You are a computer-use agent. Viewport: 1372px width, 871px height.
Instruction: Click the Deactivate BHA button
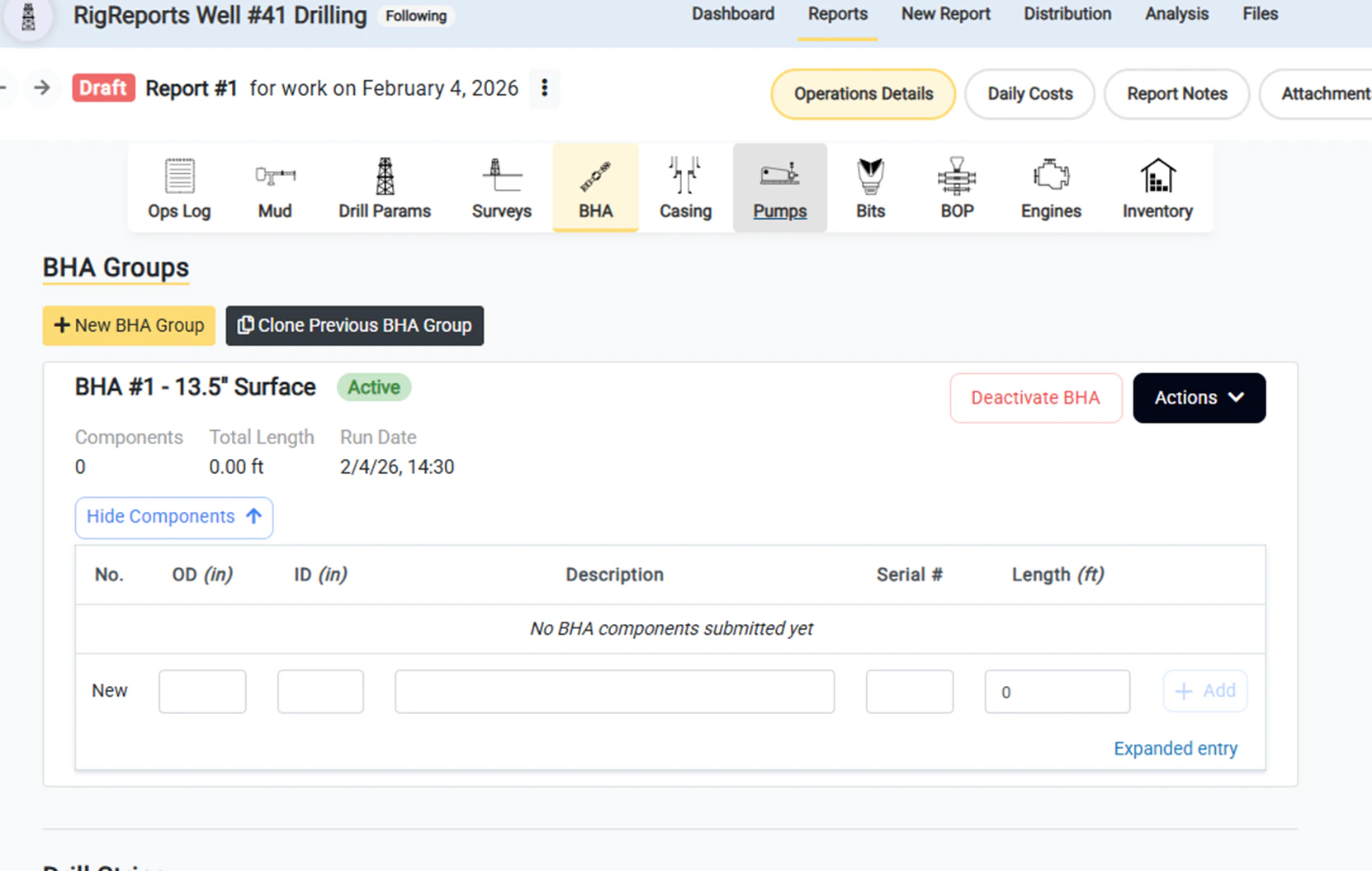(1035, 397)
